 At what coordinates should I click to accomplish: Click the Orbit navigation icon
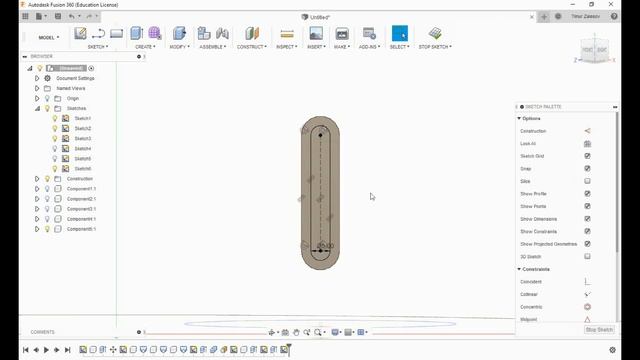tap(271, 332)
